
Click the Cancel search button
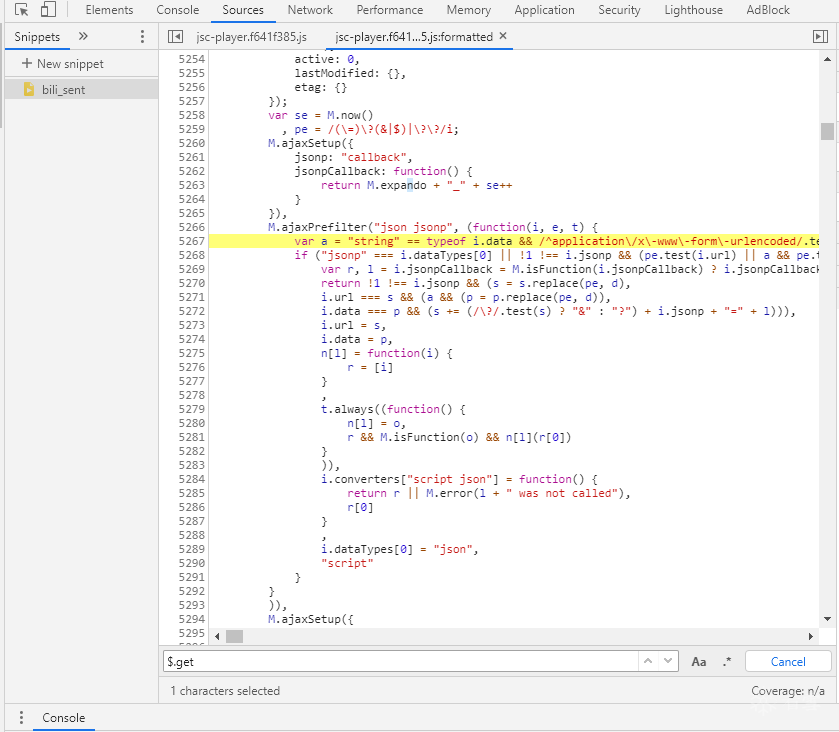click(788, 661)
